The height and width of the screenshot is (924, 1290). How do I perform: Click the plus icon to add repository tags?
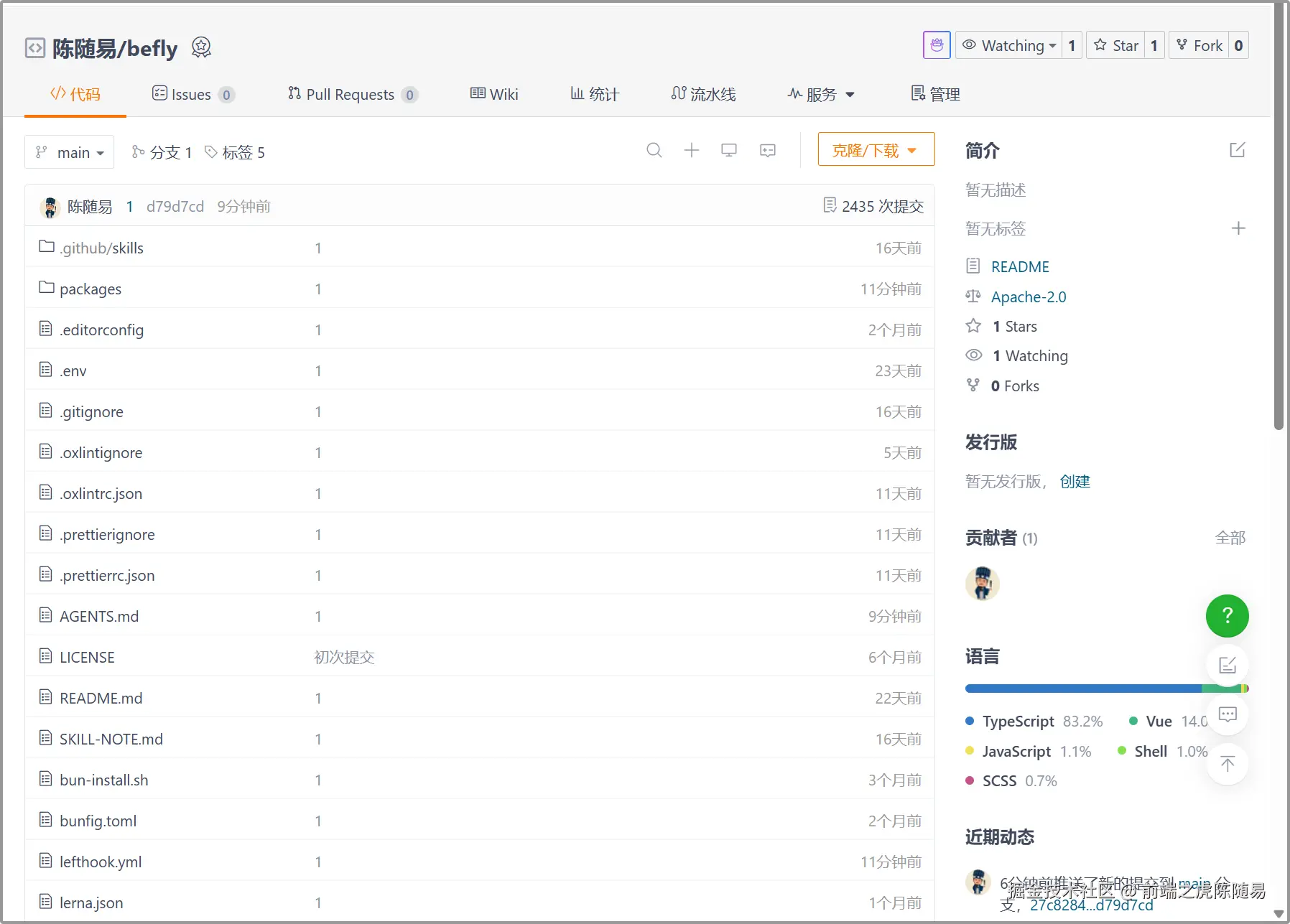tap(1238, 228)
